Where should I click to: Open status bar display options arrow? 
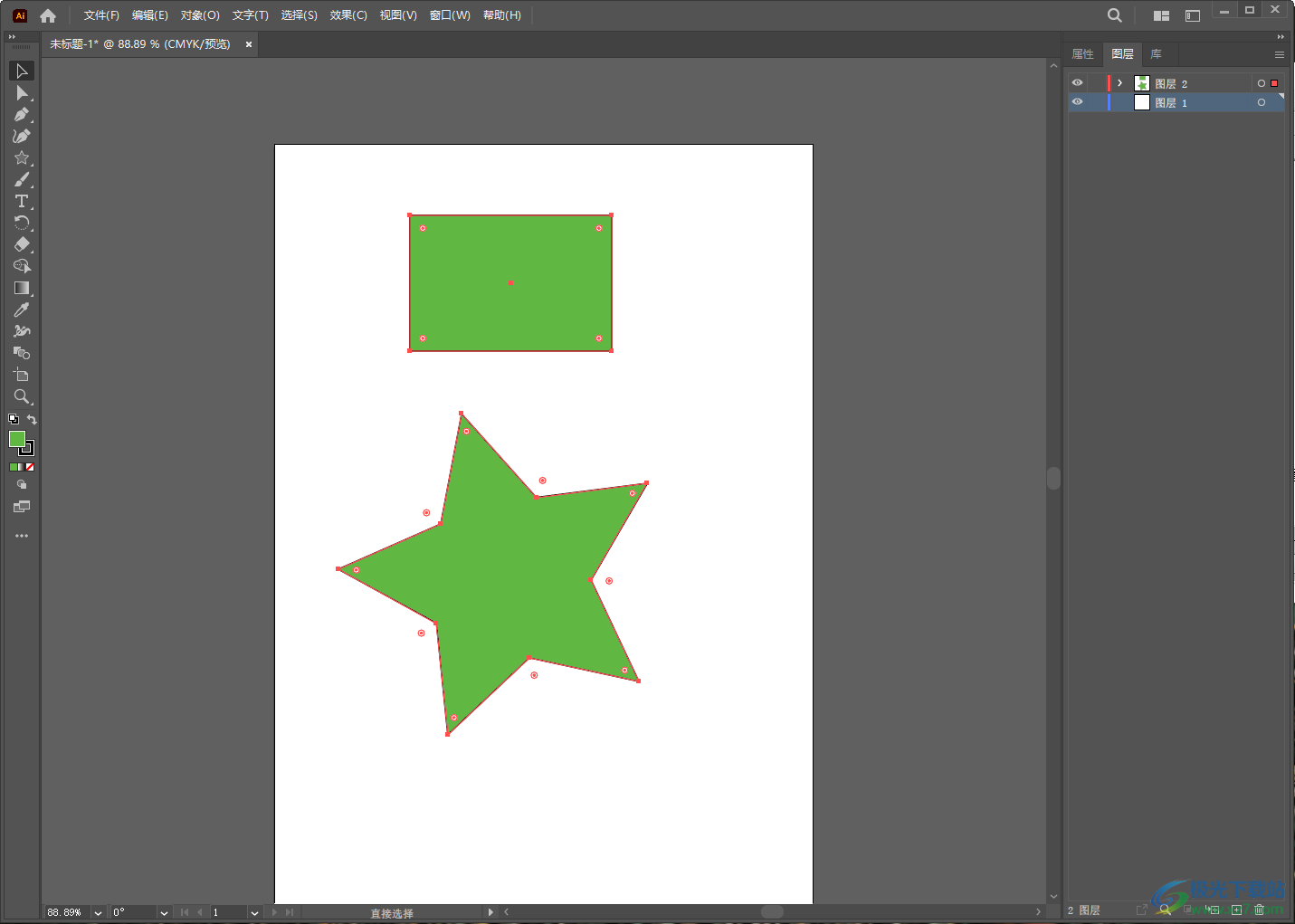[x=490, y=912]
